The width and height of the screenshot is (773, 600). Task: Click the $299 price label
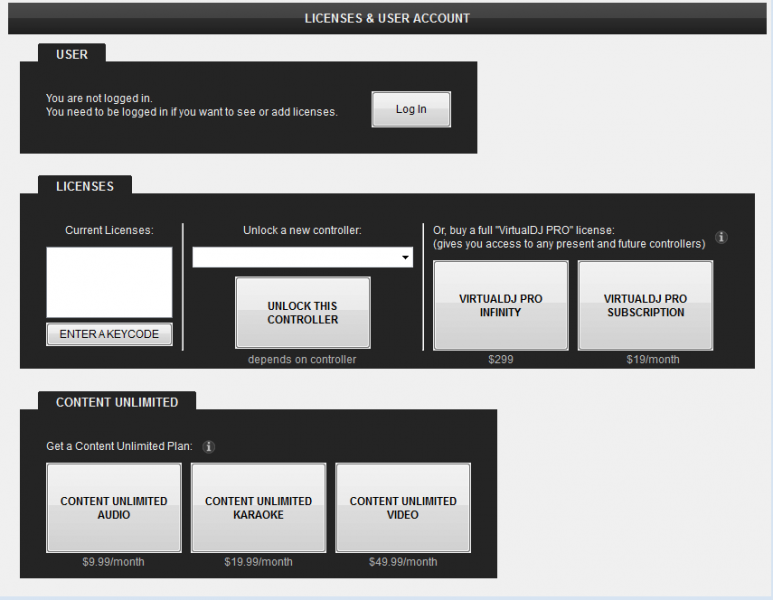(x=500, y=359)
